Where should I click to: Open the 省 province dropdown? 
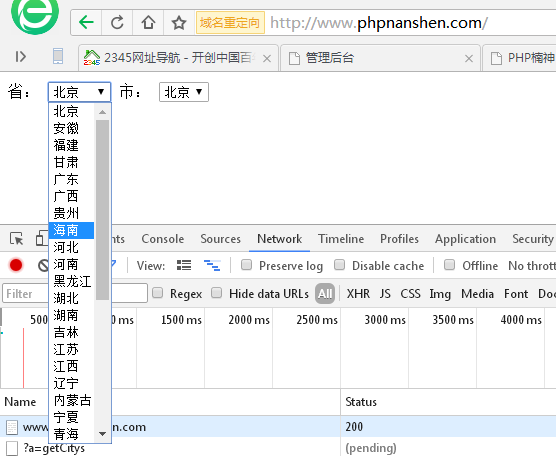pyautogui.click(x=79, y=92)
